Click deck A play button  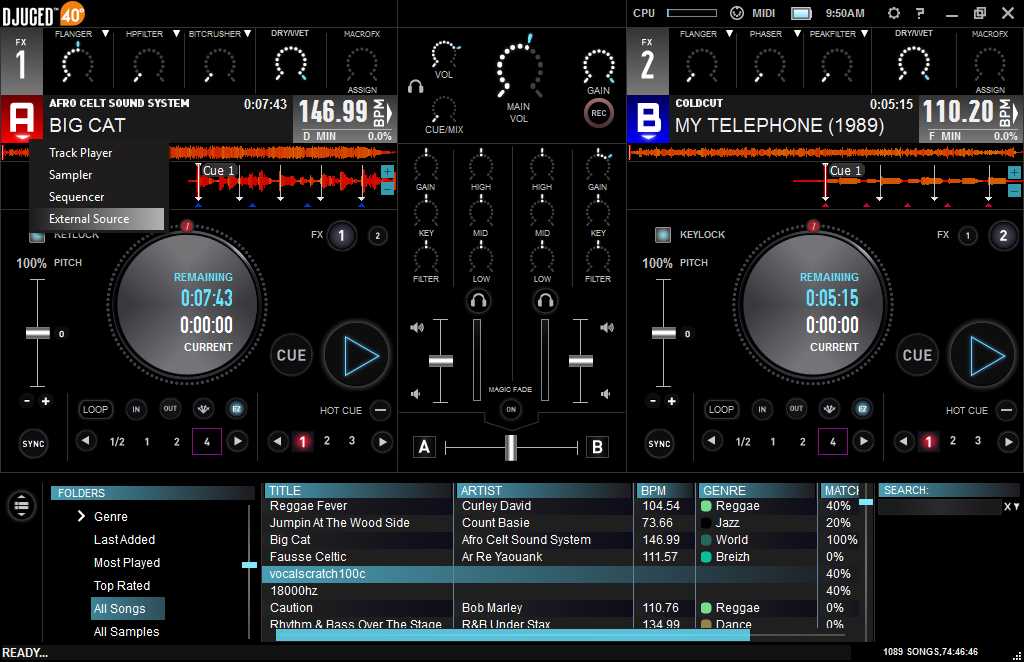click(357, 356)
